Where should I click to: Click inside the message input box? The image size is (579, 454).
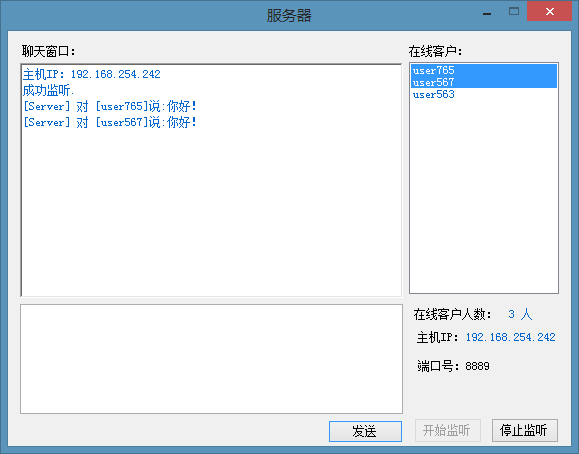(x=211, y=359)
